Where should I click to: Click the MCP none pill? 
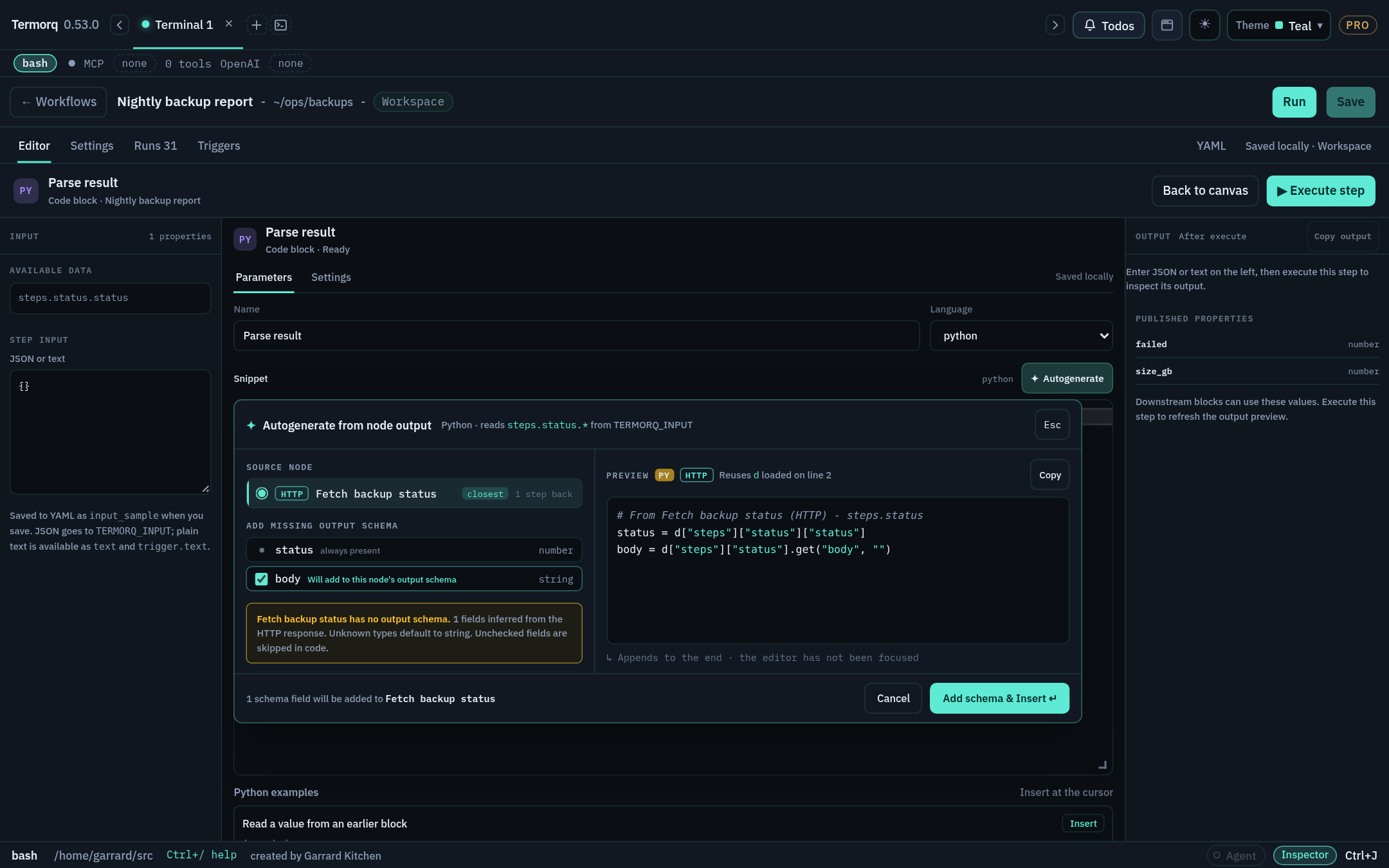click(x=134, y=63)
